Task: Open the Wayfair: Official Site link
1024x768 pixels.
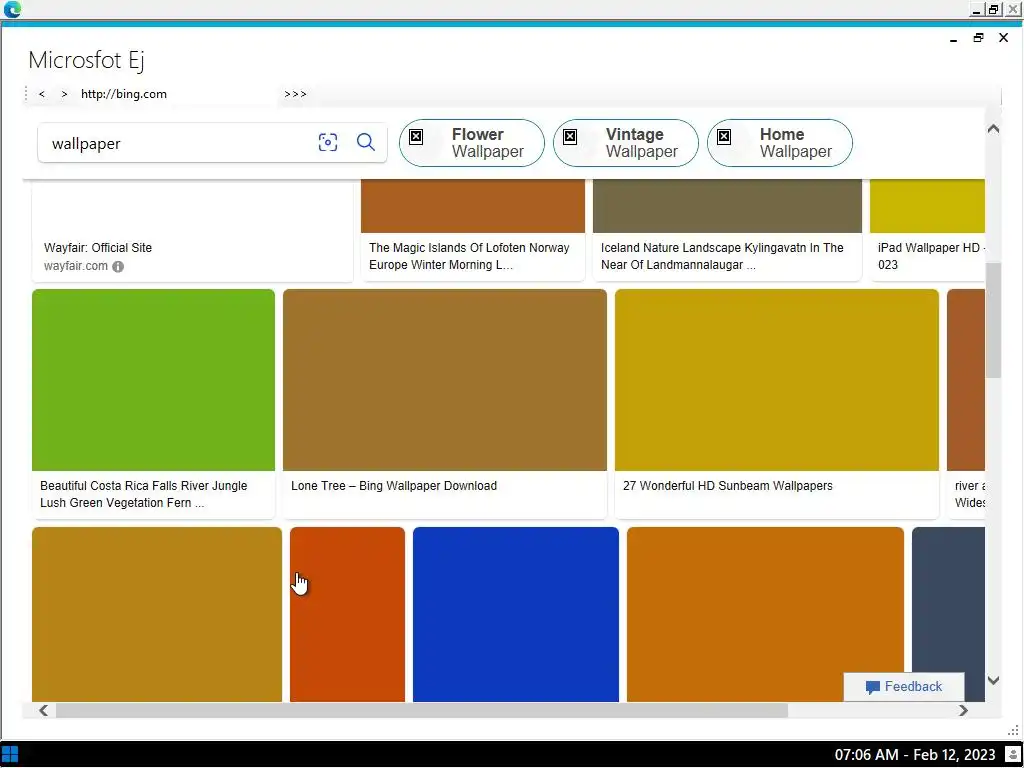Action: pos(98,248)
